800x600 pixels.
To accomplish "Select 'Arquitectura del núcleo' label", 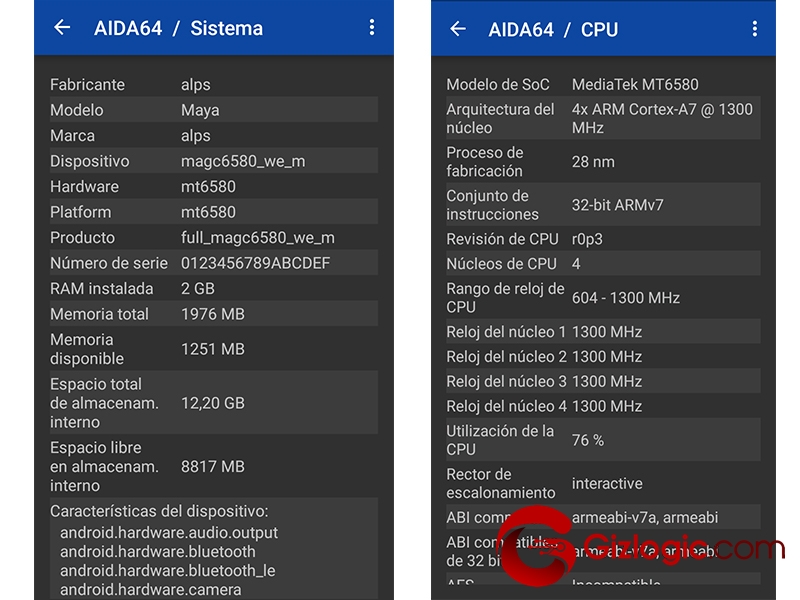I will (500, 118).
